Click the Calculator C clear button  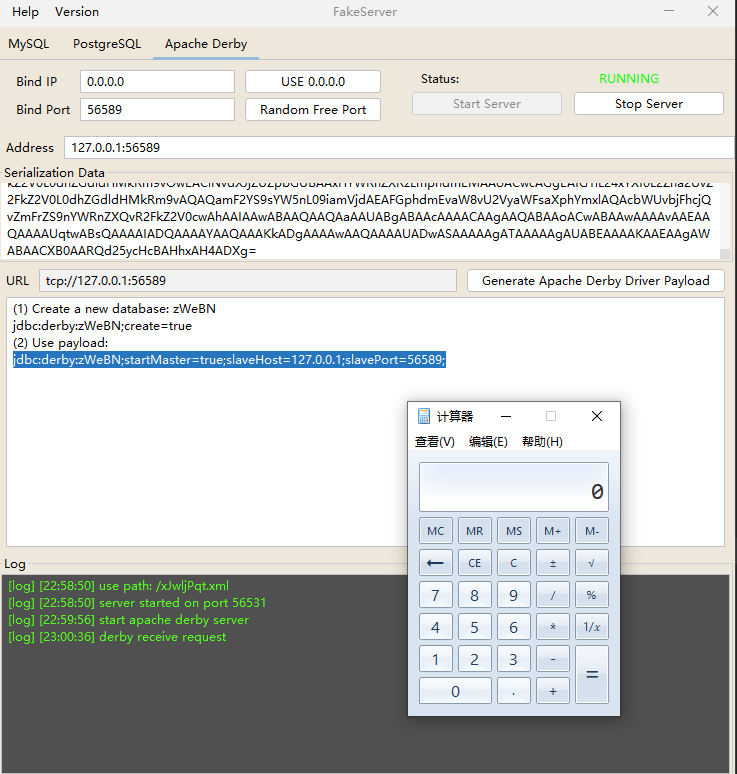coord(514,563)
